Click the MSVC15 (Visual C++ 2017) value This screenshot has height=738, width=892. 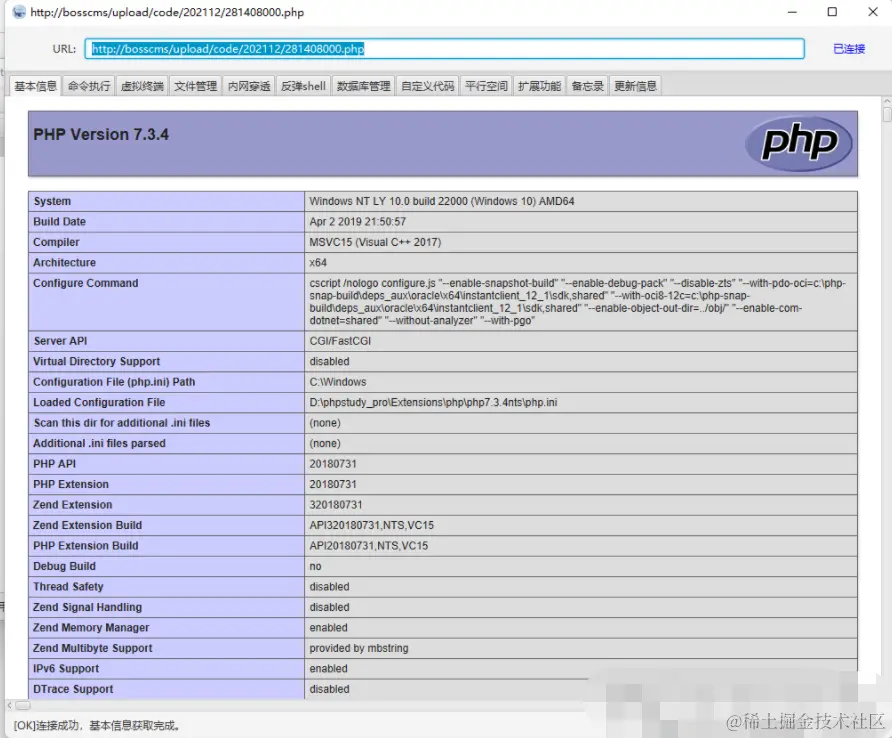coord(375,242)
